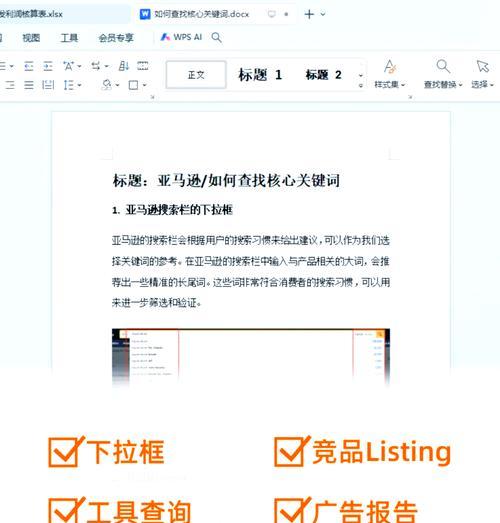
Task: Expand the line spacing dropdown arrow
Action: (x=79, y=85)
